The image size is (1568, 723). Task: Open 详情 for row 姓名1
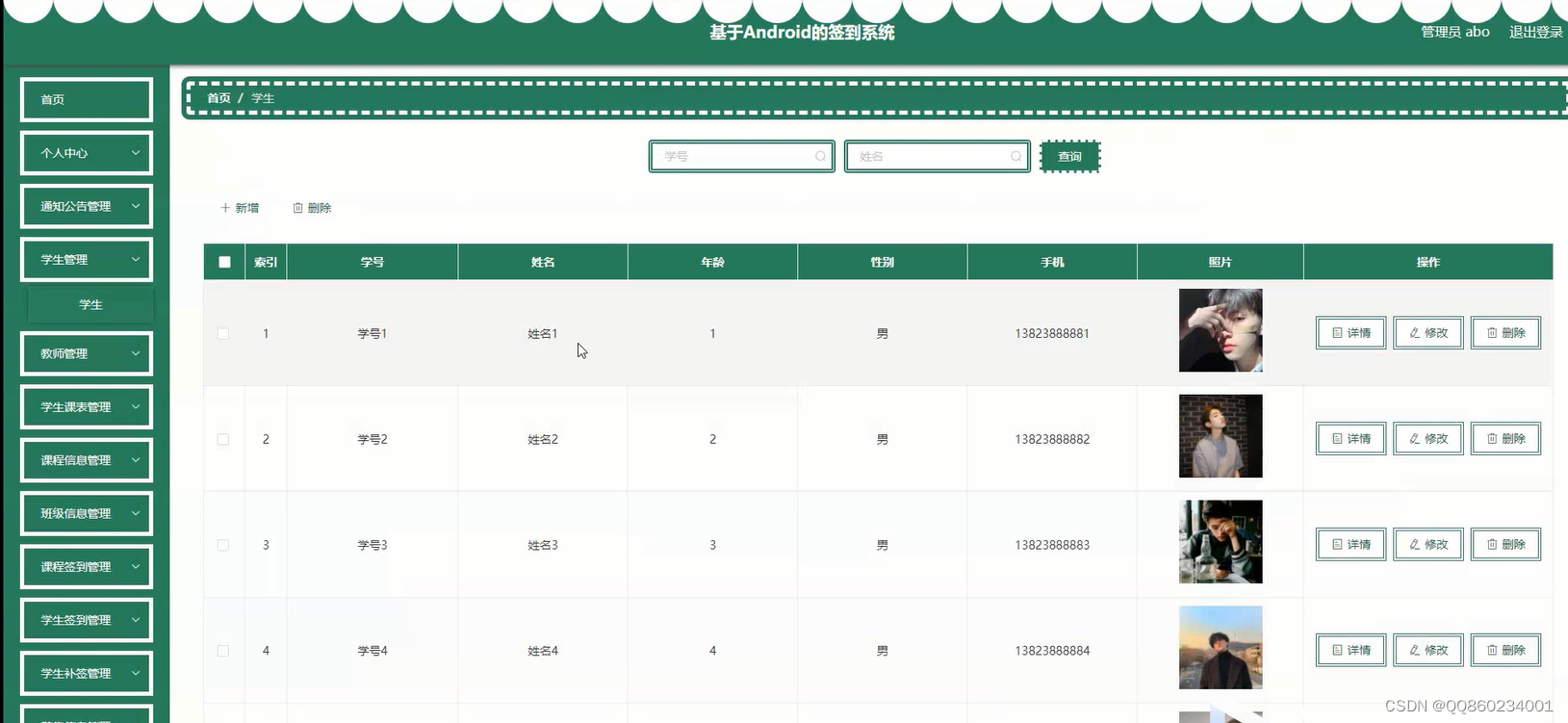click(1351, 333)
